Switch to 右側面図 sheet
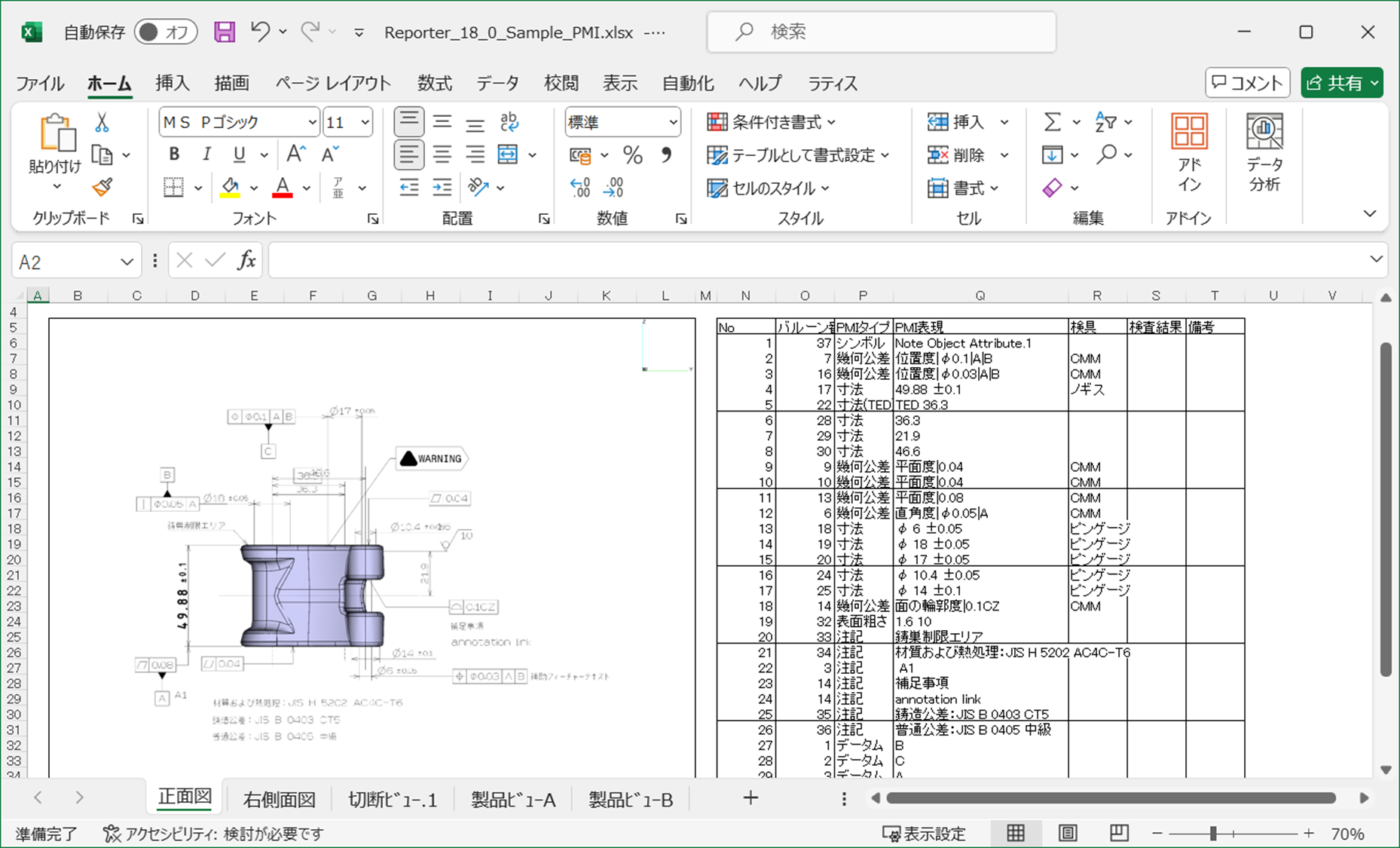The height and width of the screenshot is (848, 1400). (x=280, y=800)
